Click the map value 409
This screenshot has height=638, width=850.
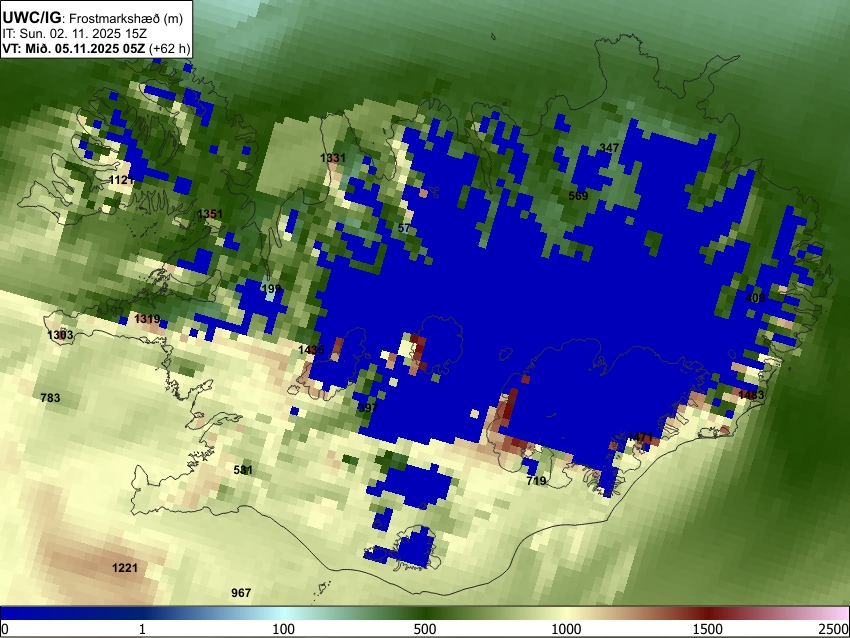point(755,298)
